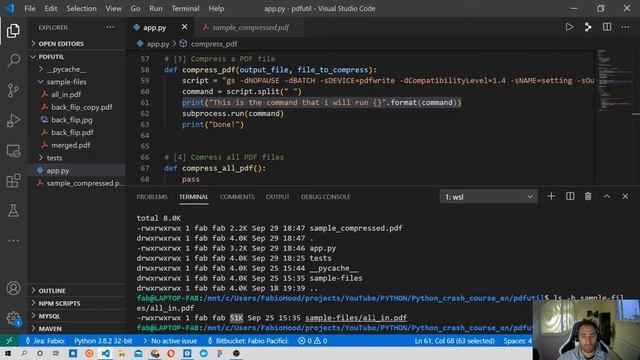Open VS Code icon in the taskbar

click(105, 353)
